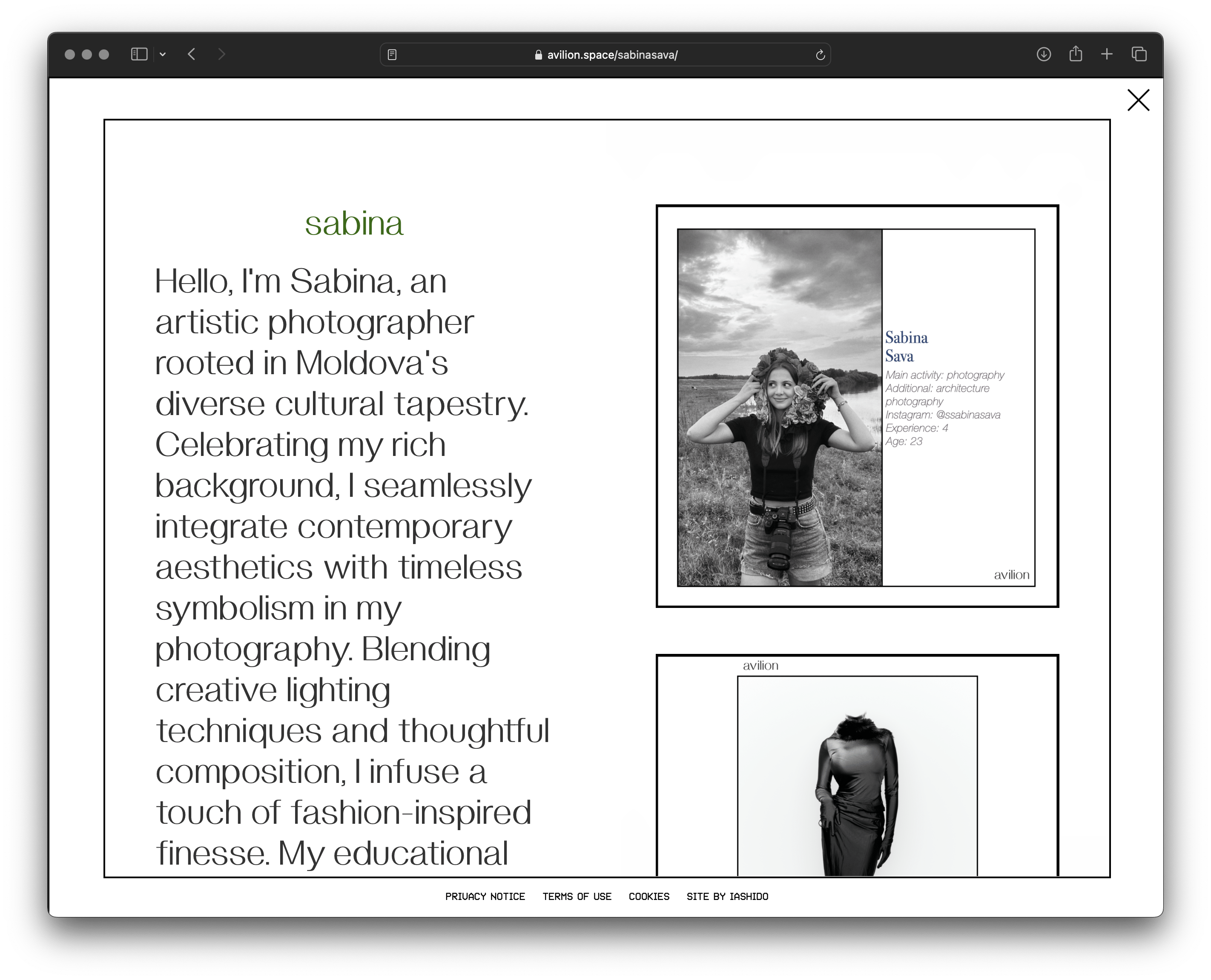Show the tab overview
The image size is (1211, 980).
(1139, 54)
